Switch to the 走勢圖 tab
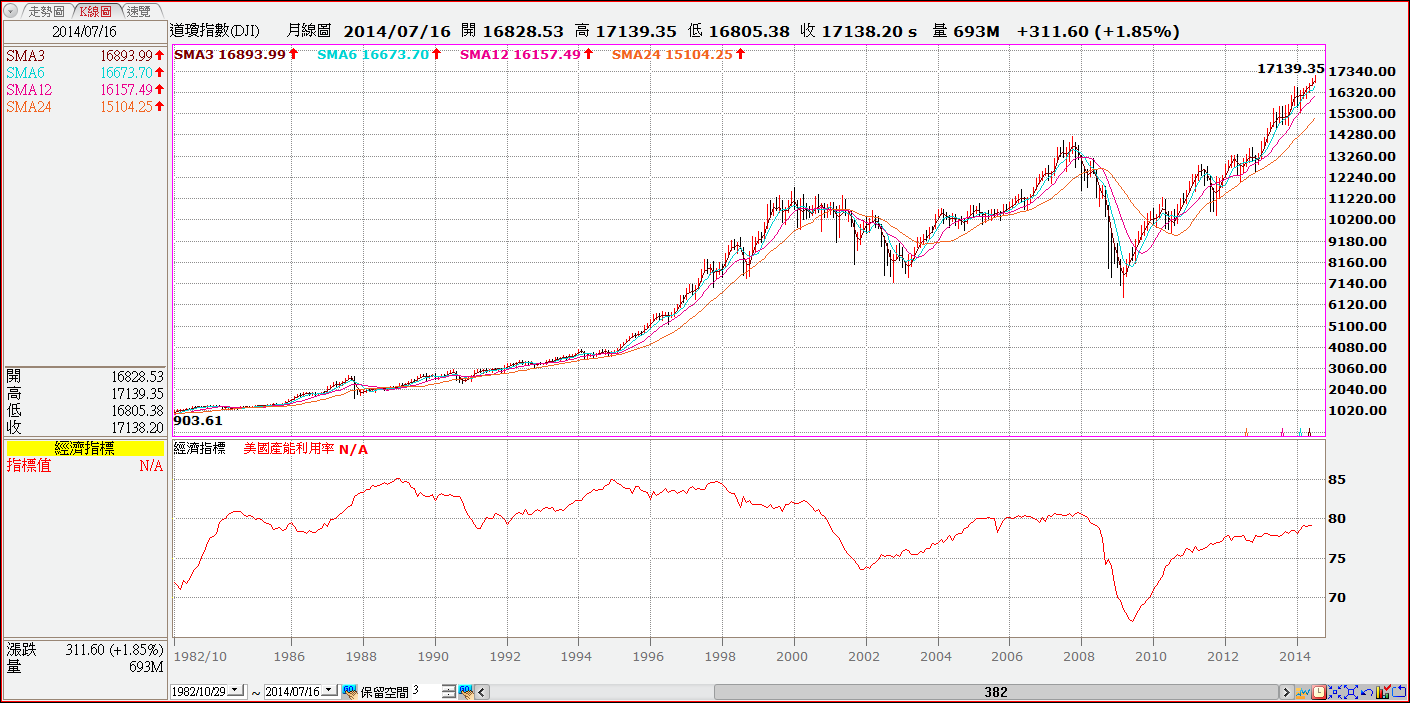1410x703 pixels. tap(46, 11)
